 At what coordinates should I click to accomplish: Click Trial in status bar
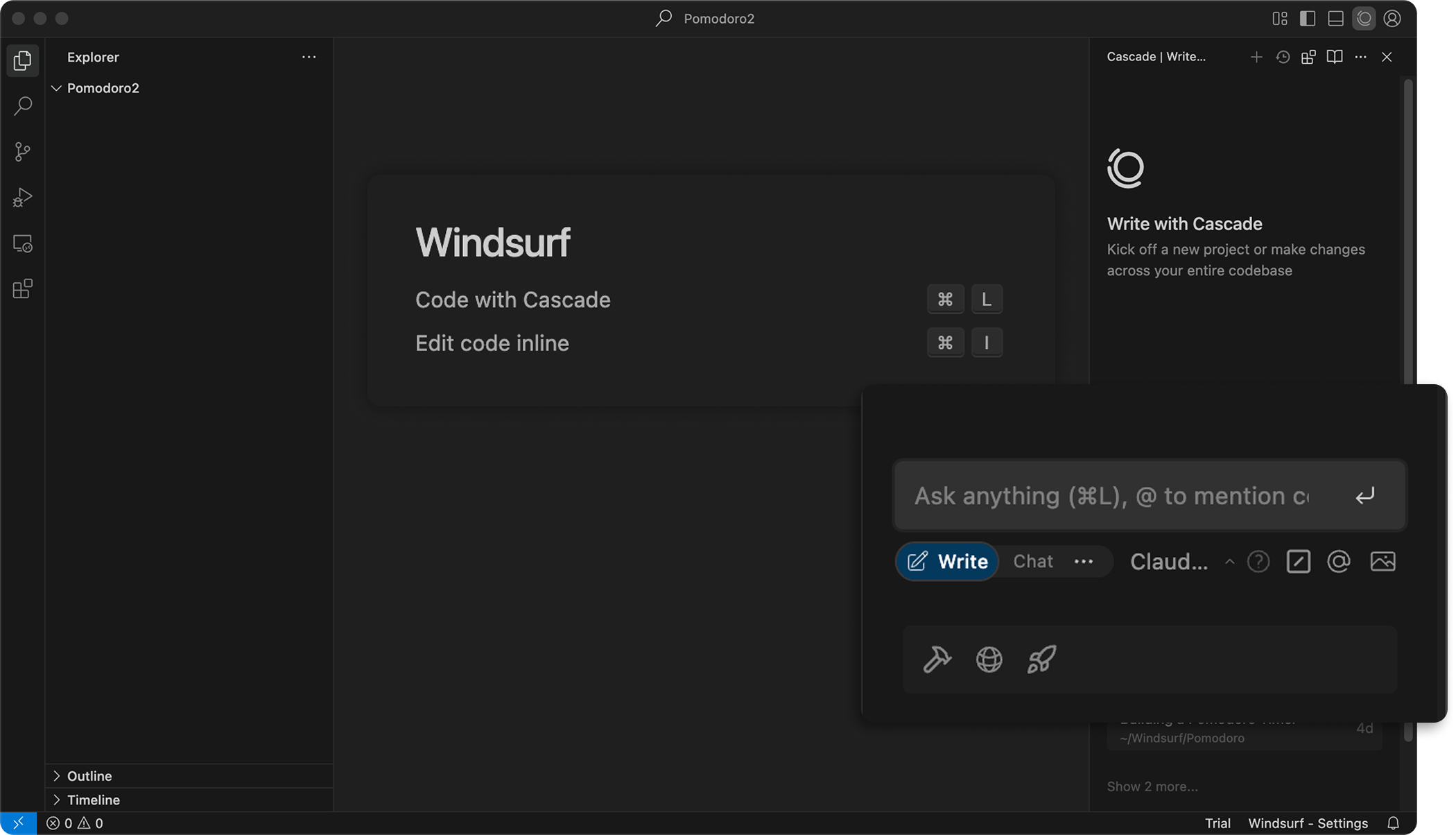click(x=1217, y=823)
